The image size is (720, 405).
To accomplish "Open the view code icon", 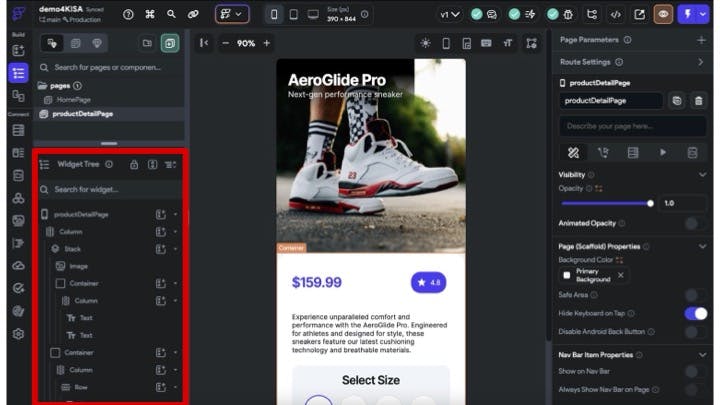I will click(x=615, y=15).
